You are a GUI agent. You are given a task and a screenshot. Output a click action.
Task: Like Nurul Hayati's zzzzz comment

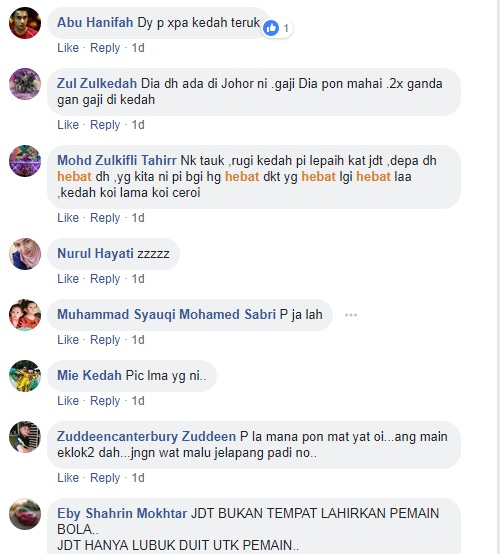point(68,279)
